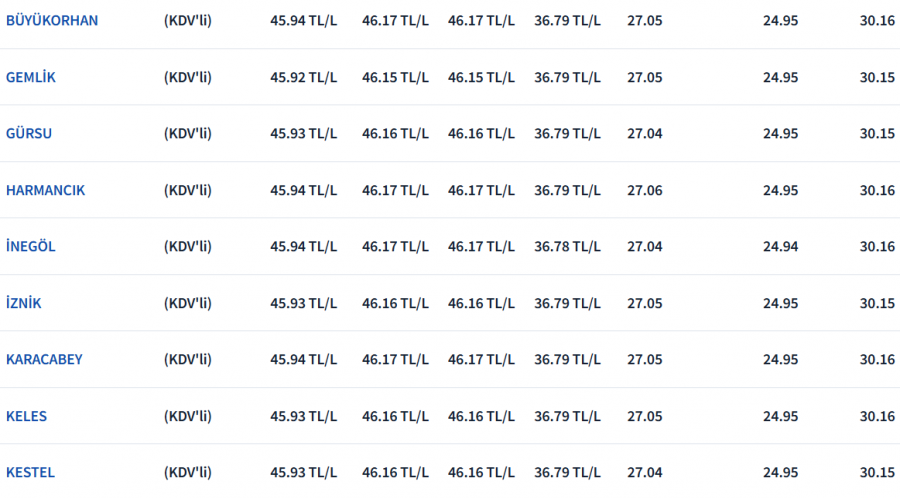Click the 24.94 value in İnegöl row

(x=781, y=247)
